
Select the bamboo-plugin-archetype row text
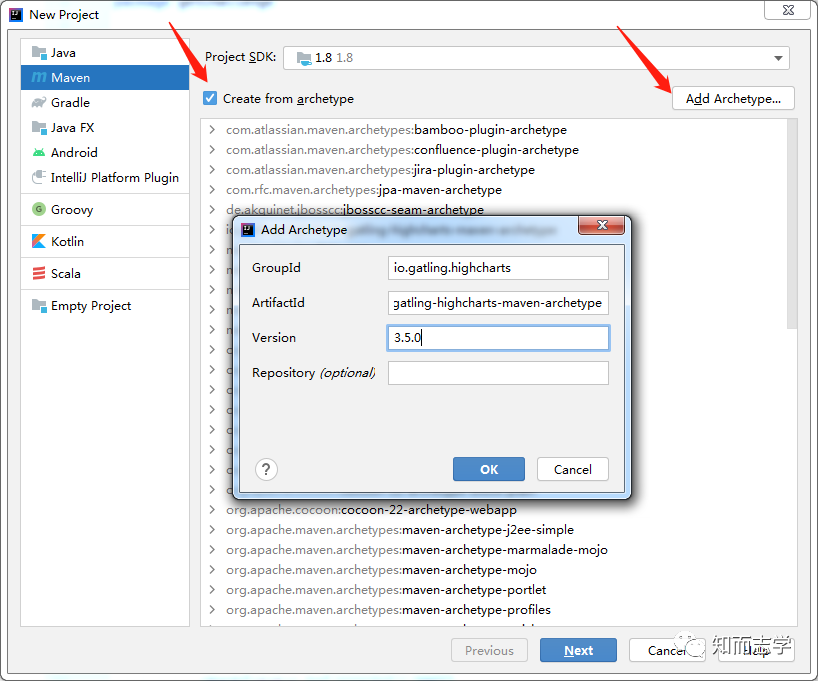point(396,130)
